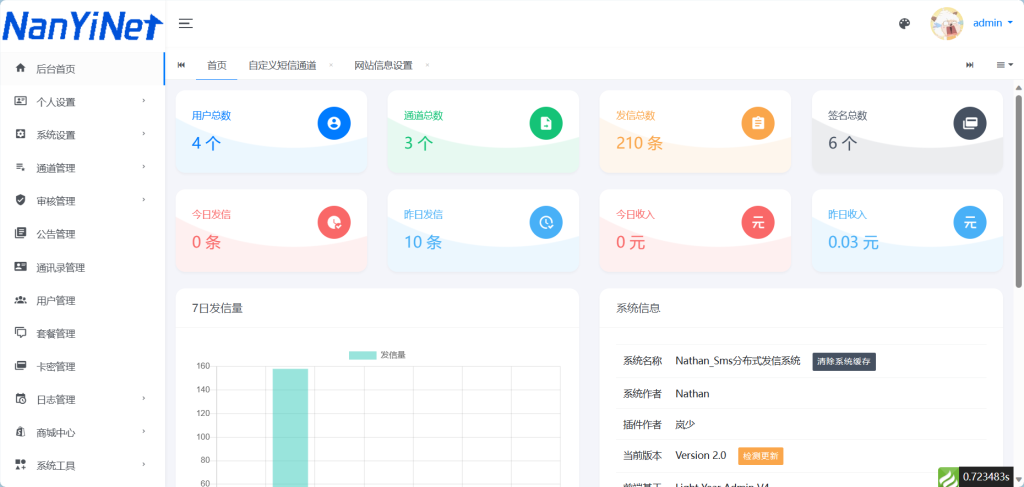Expand the 审核管理 submenu
The height and width of the screenshot is (487, 1024).
click(x=144, y=200)
